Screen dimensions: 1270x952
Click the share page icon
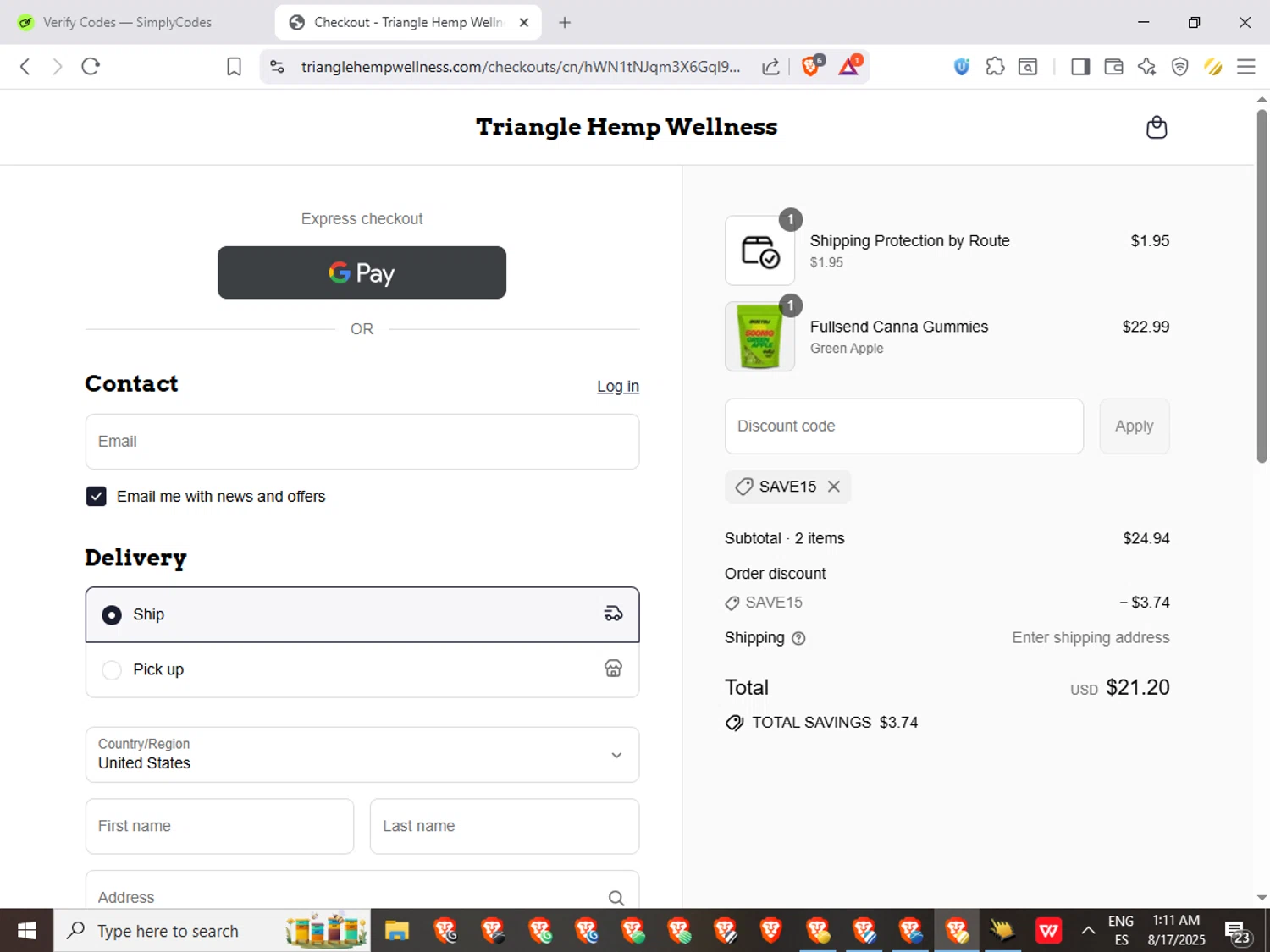click(x=770, y=67)
